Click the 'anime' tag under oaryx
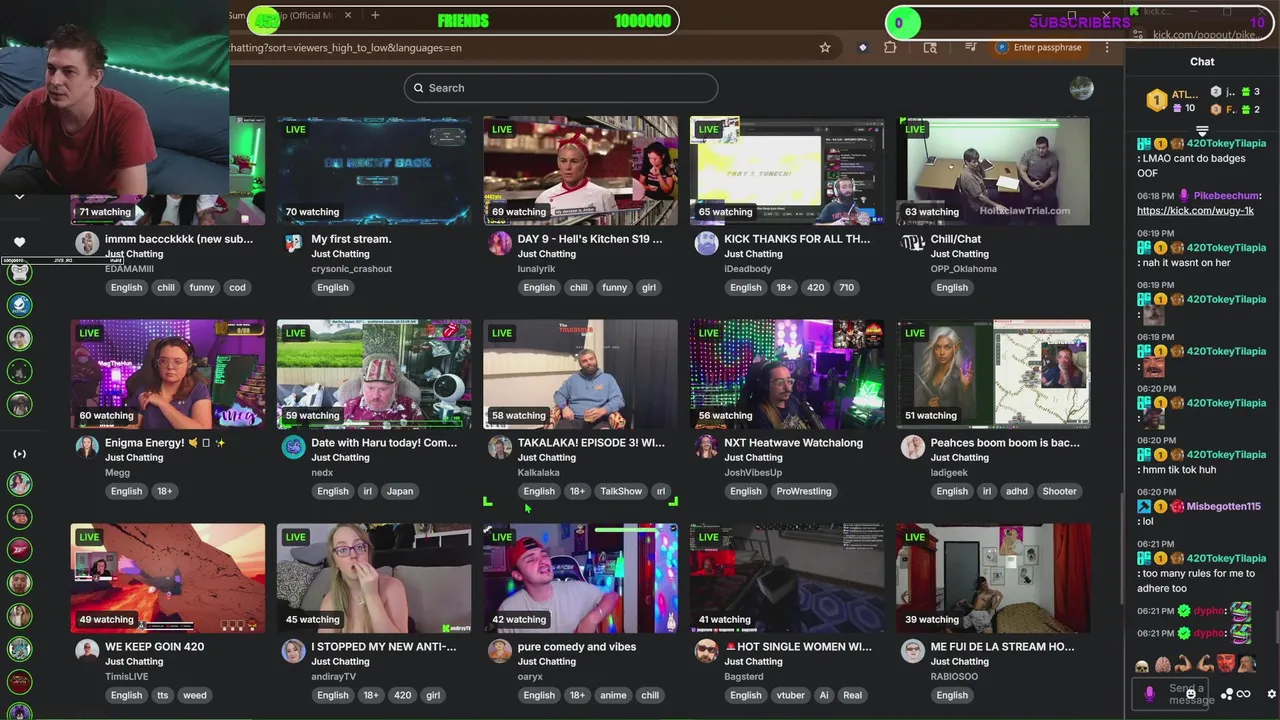 click(x=613, y=695)
